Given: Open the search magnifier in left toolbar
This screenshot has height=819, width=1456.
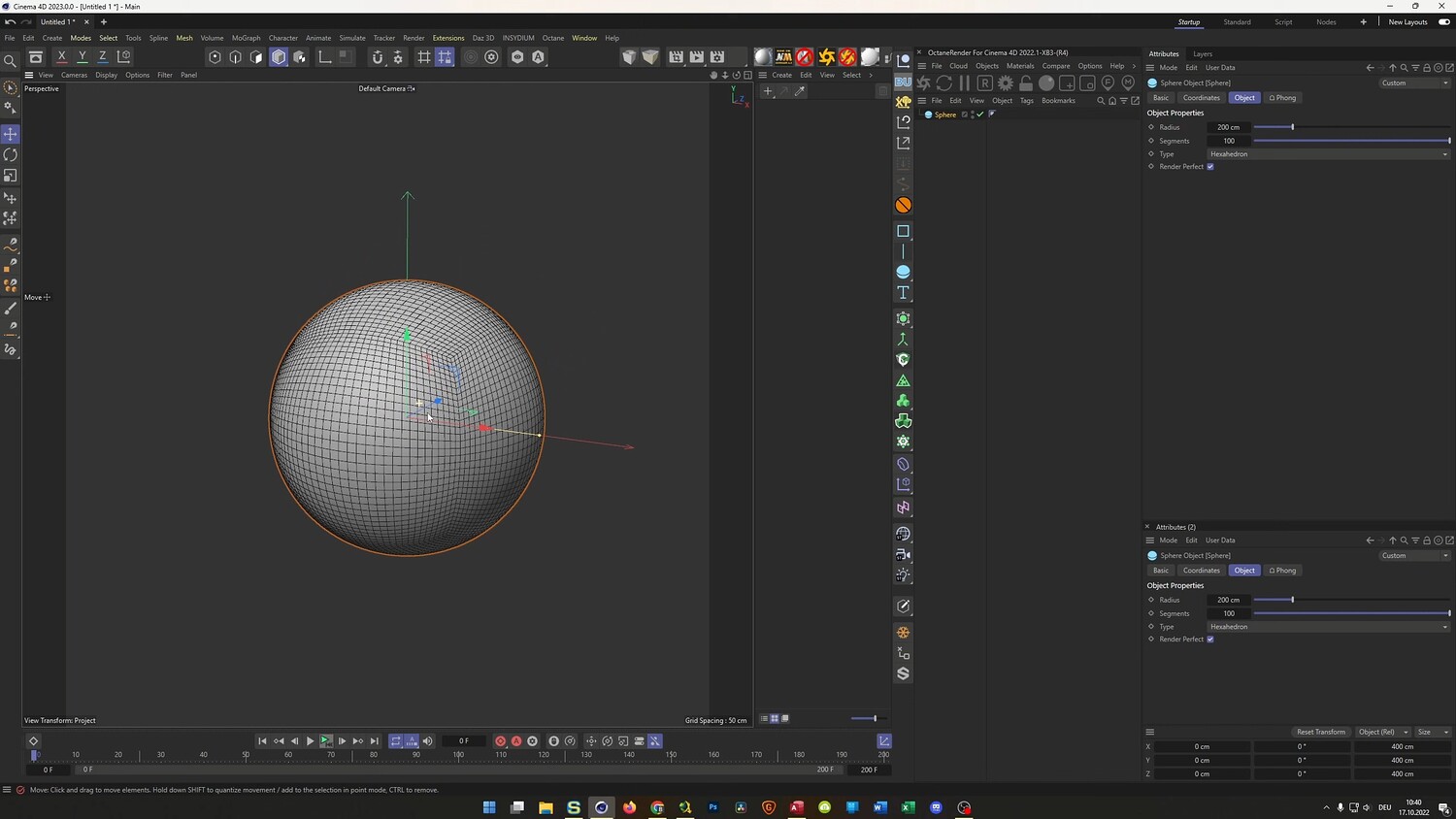Looking at the screenshot, I should 10,61.
